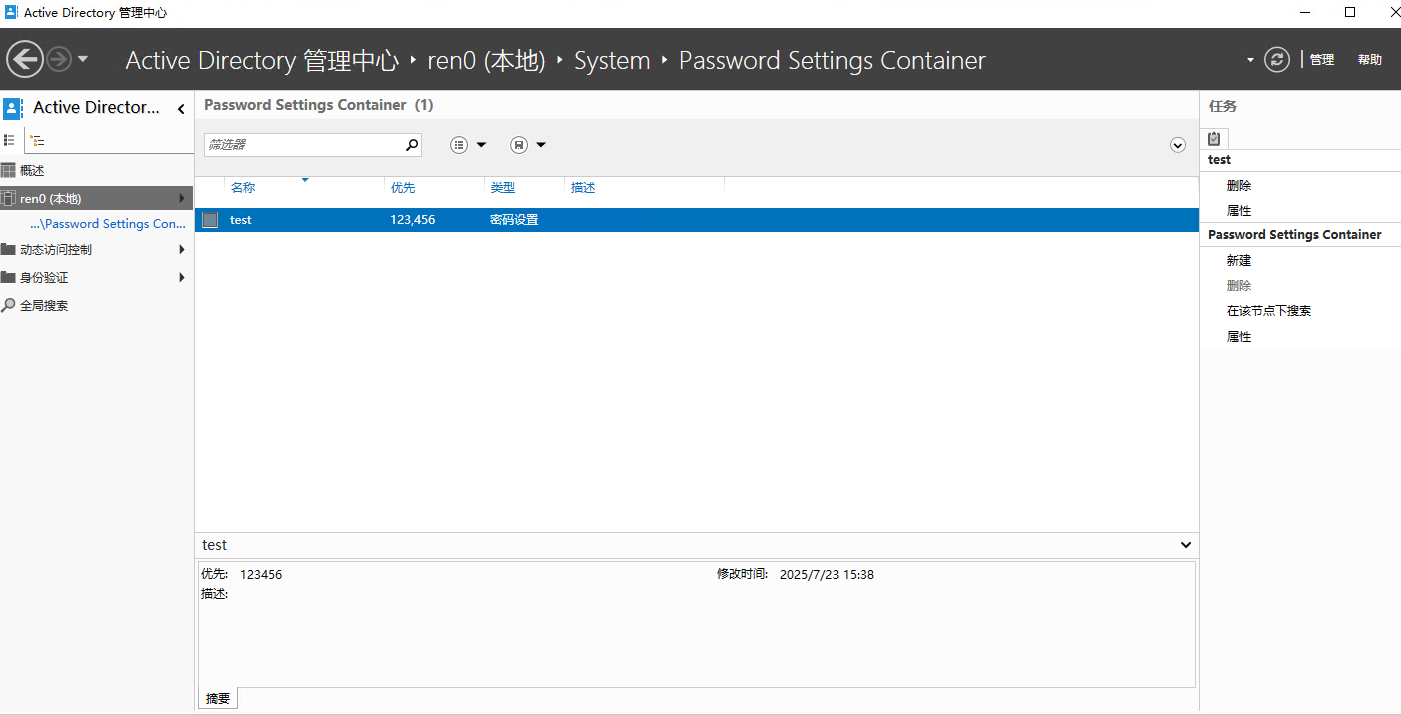
Task: Click the 123,456 priority cell
Action: click(413, 220)
